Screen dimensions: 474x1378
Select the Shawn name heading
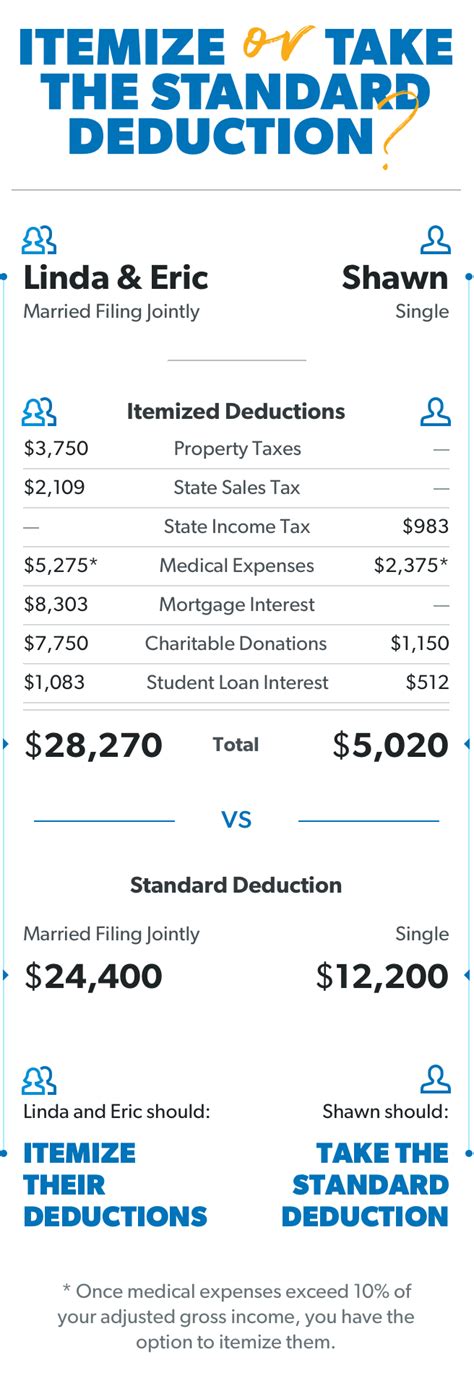tap(395, 277)
